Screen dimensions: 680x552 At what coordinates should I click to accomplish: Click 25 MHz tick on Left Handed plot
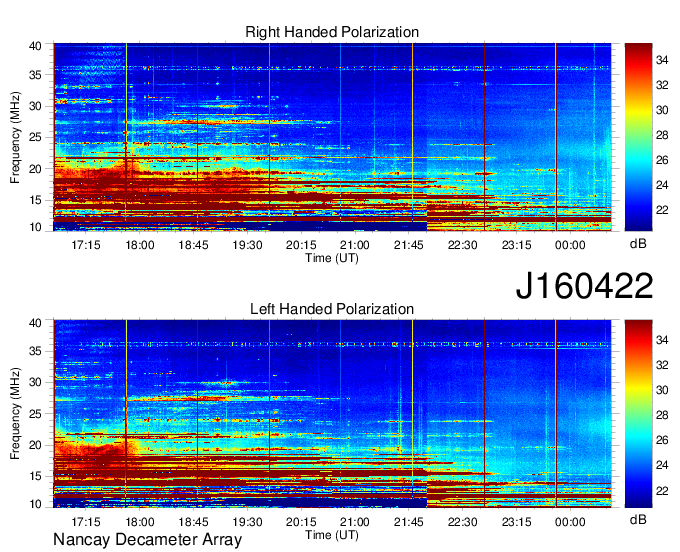pyautogui.click(x=35, y=414)
